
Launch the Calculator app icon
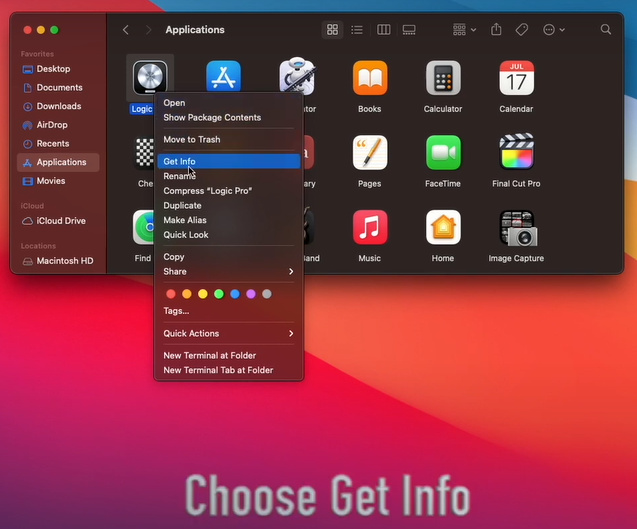(x=443, y=78)
